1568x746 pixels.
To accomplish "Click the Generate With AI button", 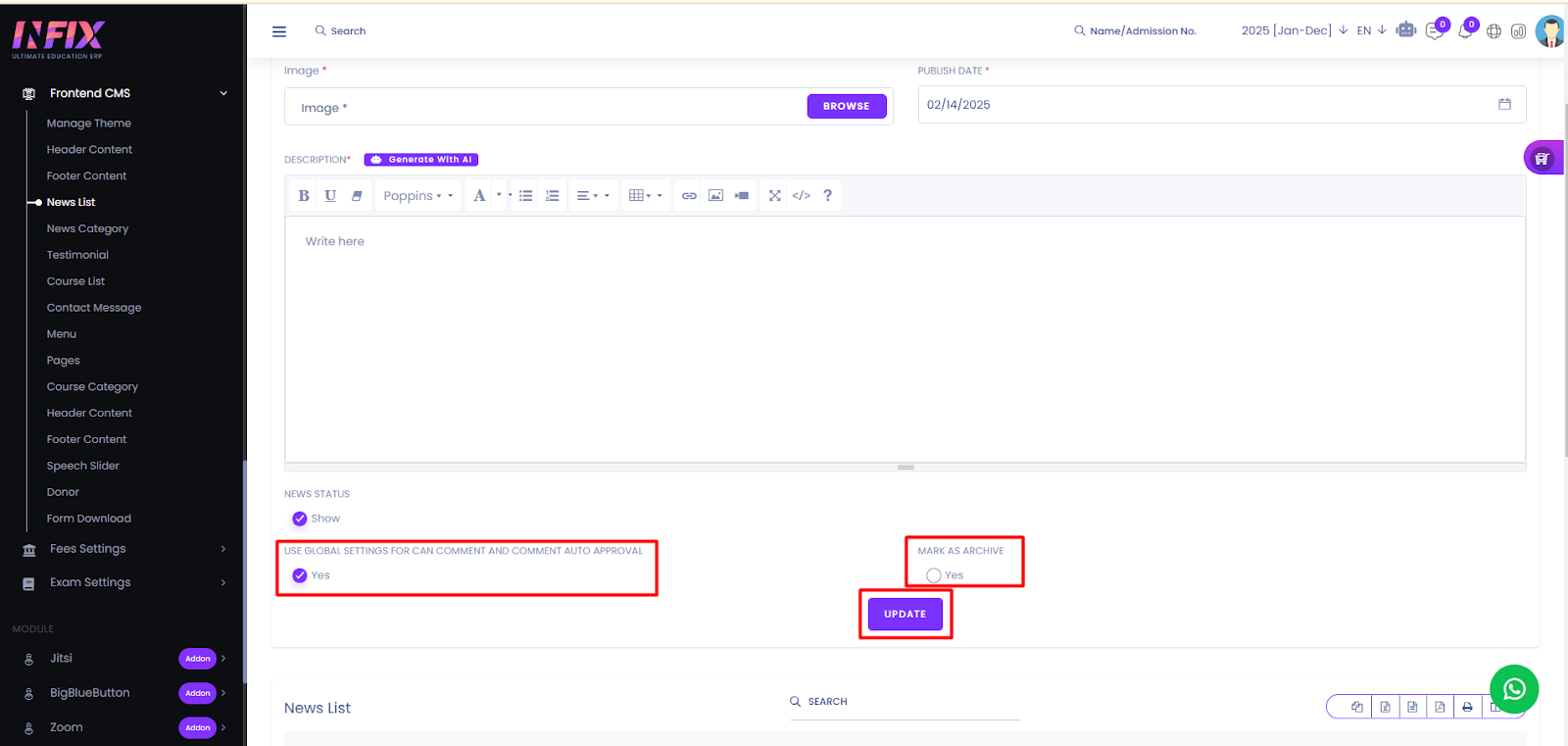I will tap(421, 160).
